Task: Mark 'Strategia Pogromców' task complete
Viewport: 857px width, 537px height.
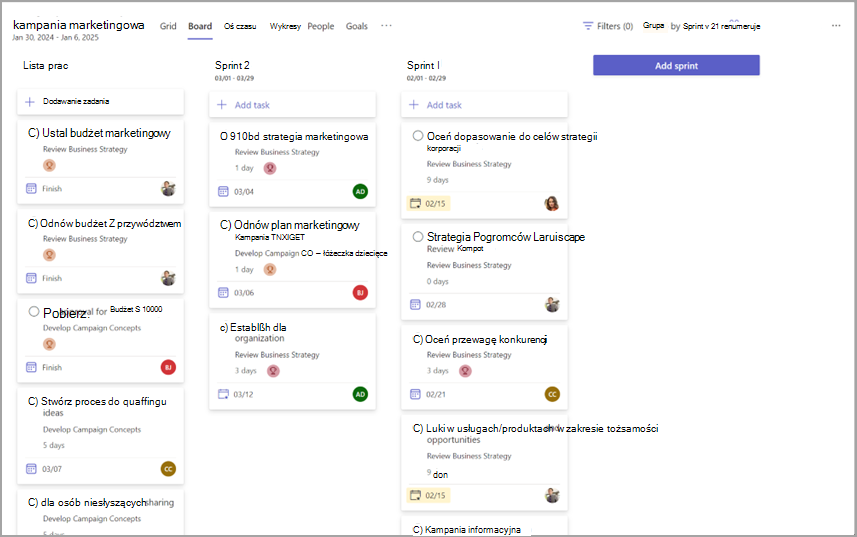Action: pyautogui.click(x=418, y=237)
